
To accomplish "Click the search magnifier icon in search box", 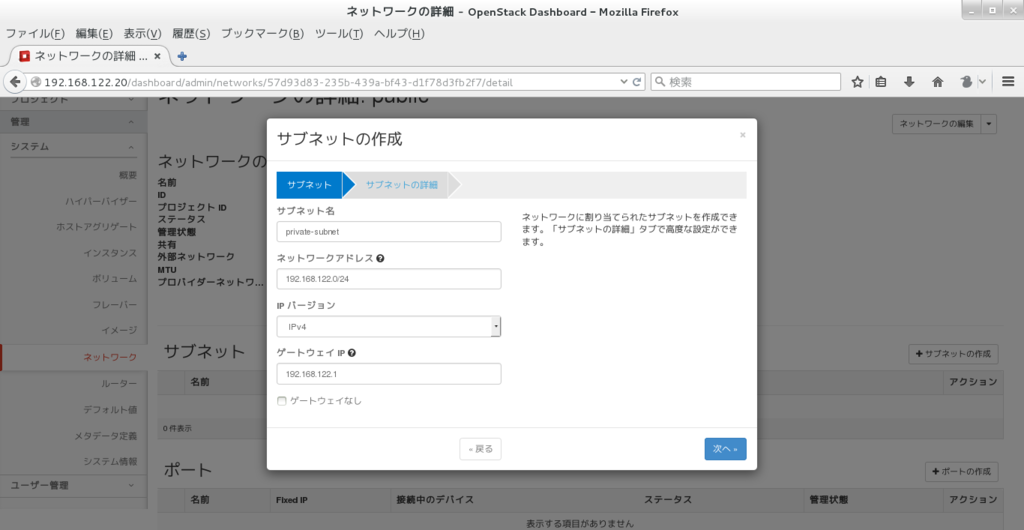I will tap(660, 82).
